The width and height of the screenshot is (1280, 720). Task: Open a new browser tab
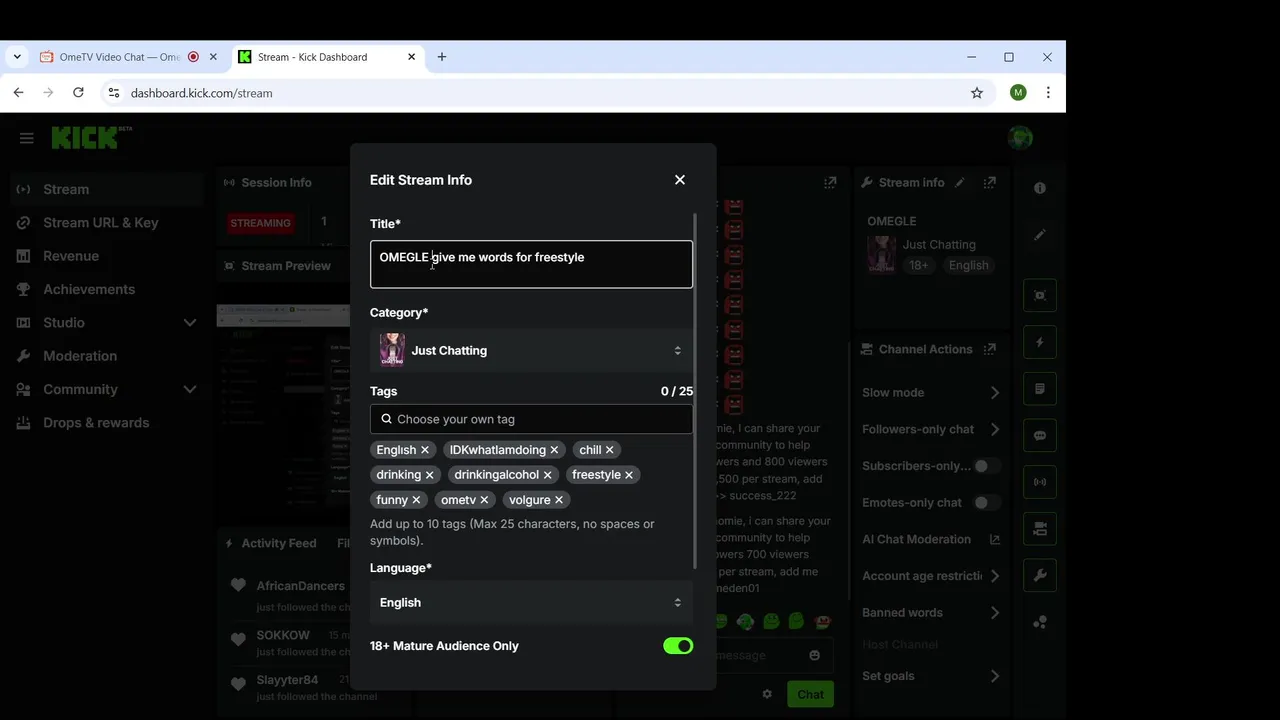[x=442, y=57]
